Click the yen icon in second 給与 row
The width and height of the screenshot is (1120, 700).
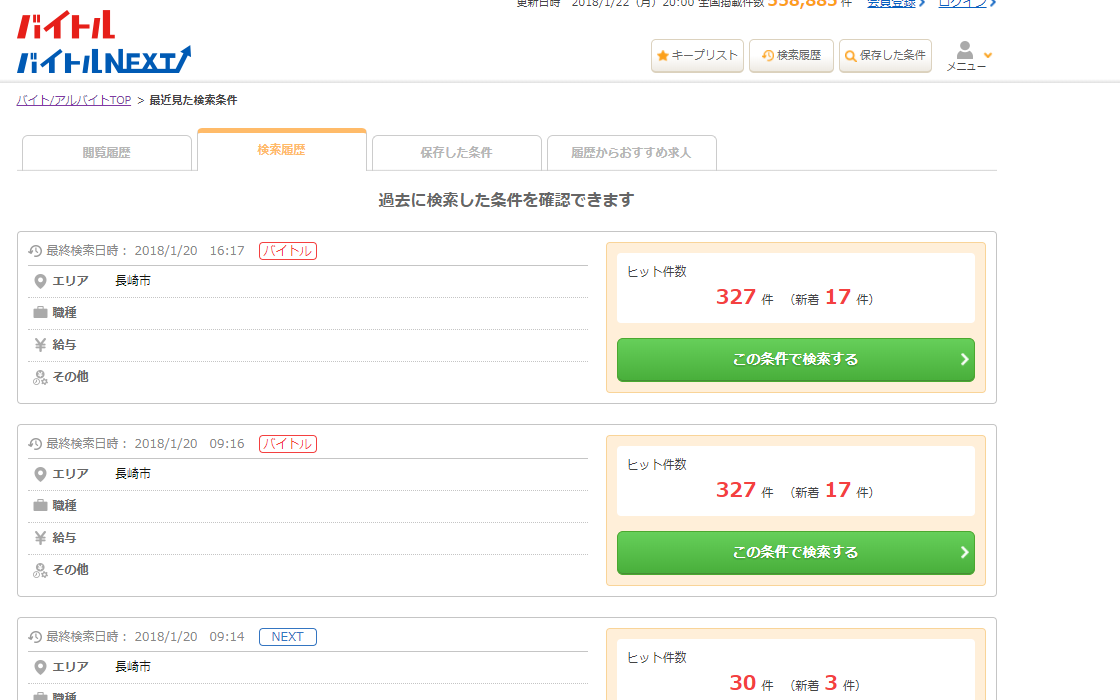click(x=40, y=538)
